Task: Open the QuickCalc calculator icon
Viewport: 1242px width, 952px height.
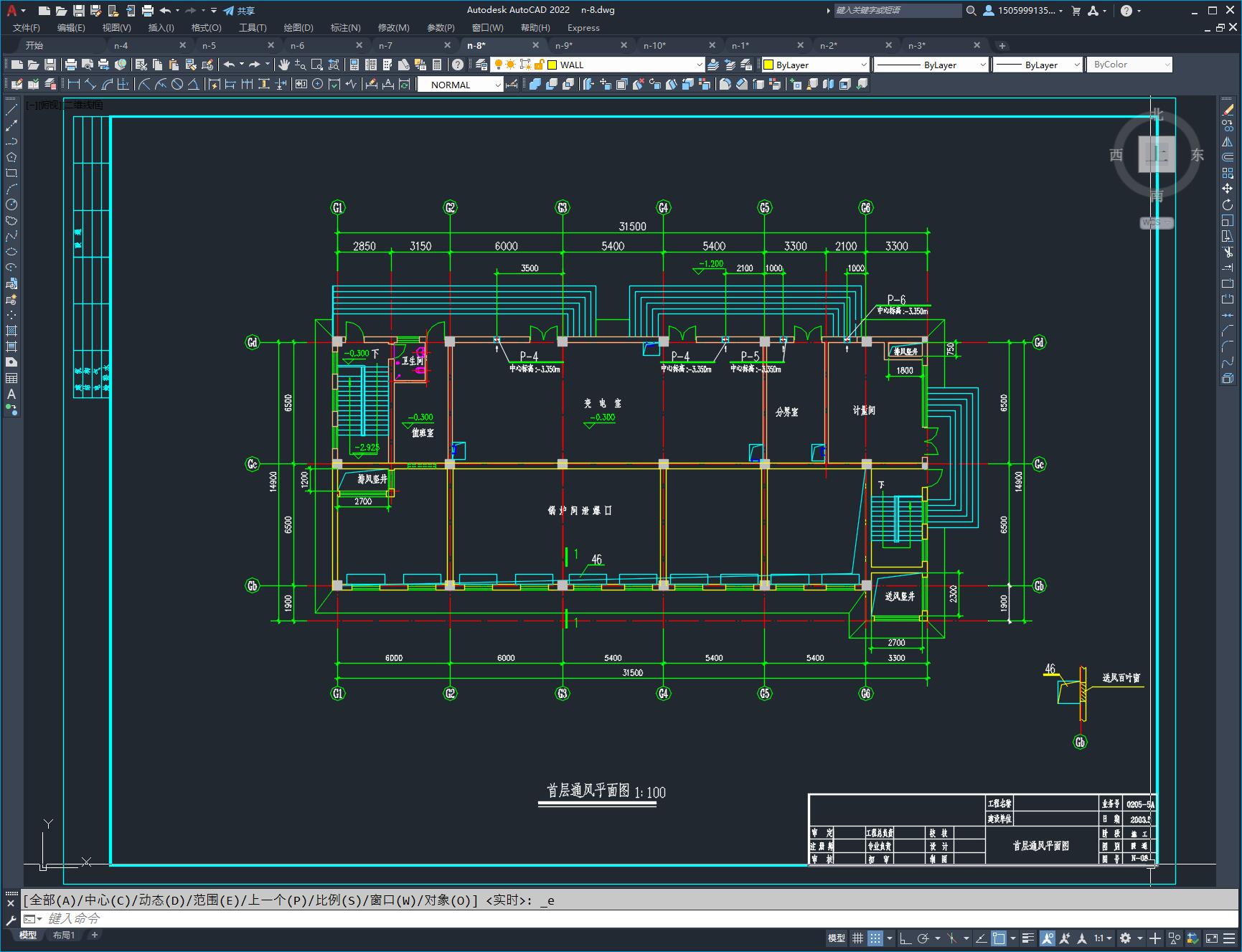Action: 437,65
